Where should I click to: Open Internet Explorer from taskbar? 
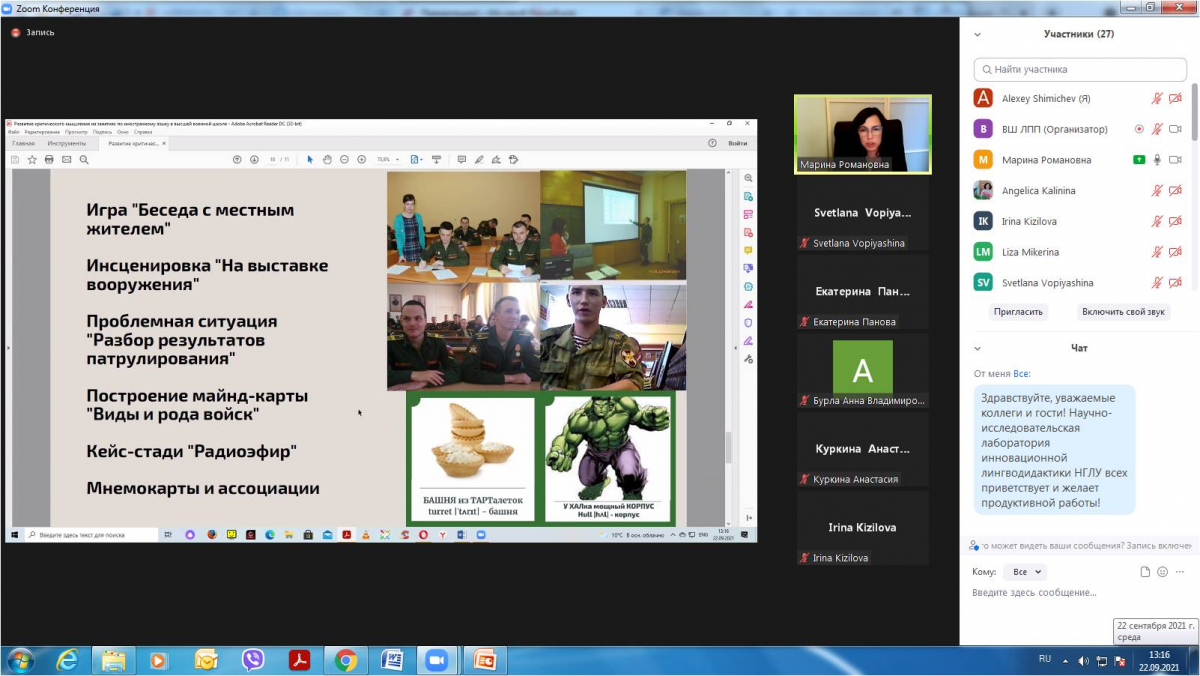click(67, 660)
